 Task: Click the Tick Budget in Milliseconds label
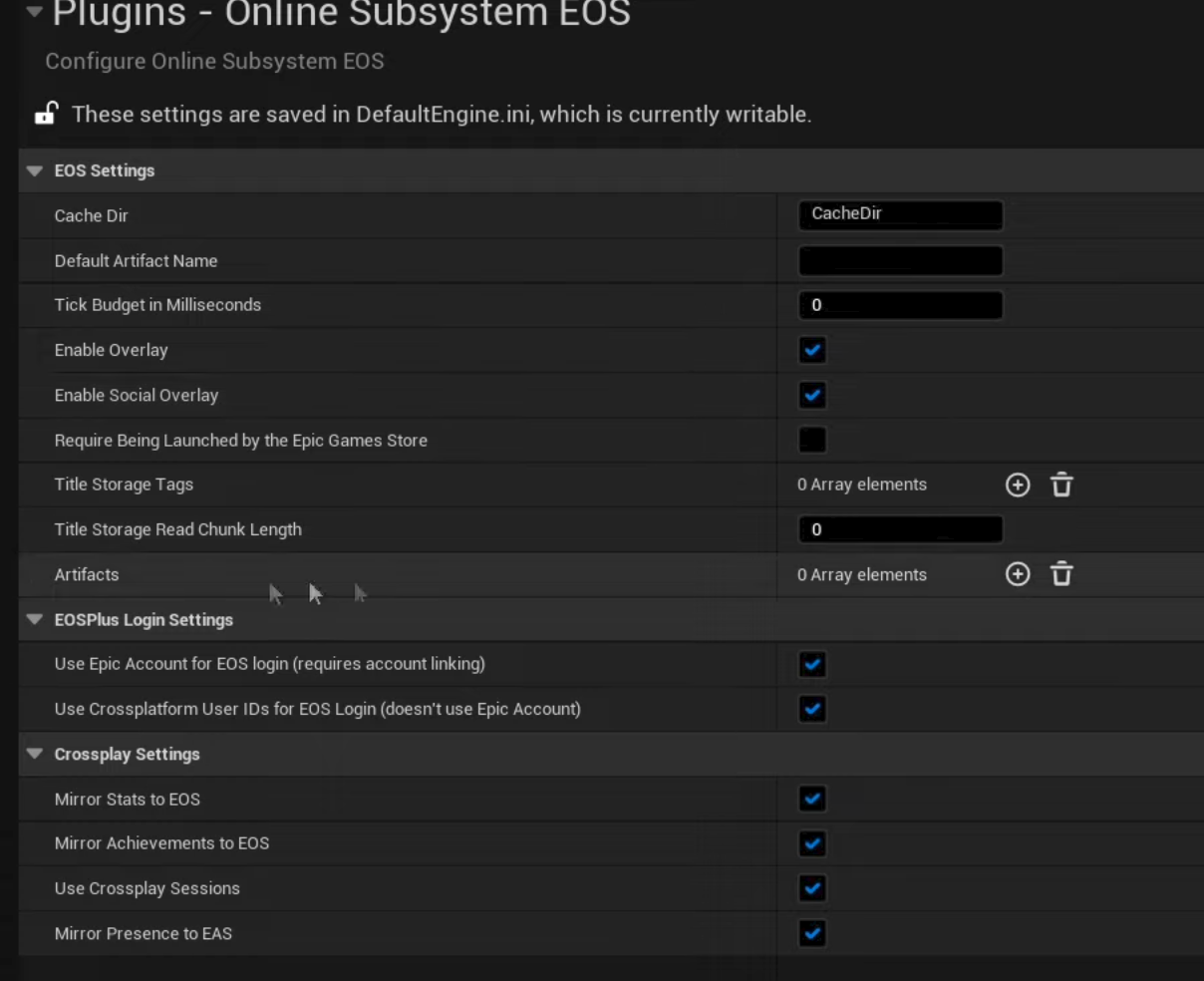click(x=157, y=305)
